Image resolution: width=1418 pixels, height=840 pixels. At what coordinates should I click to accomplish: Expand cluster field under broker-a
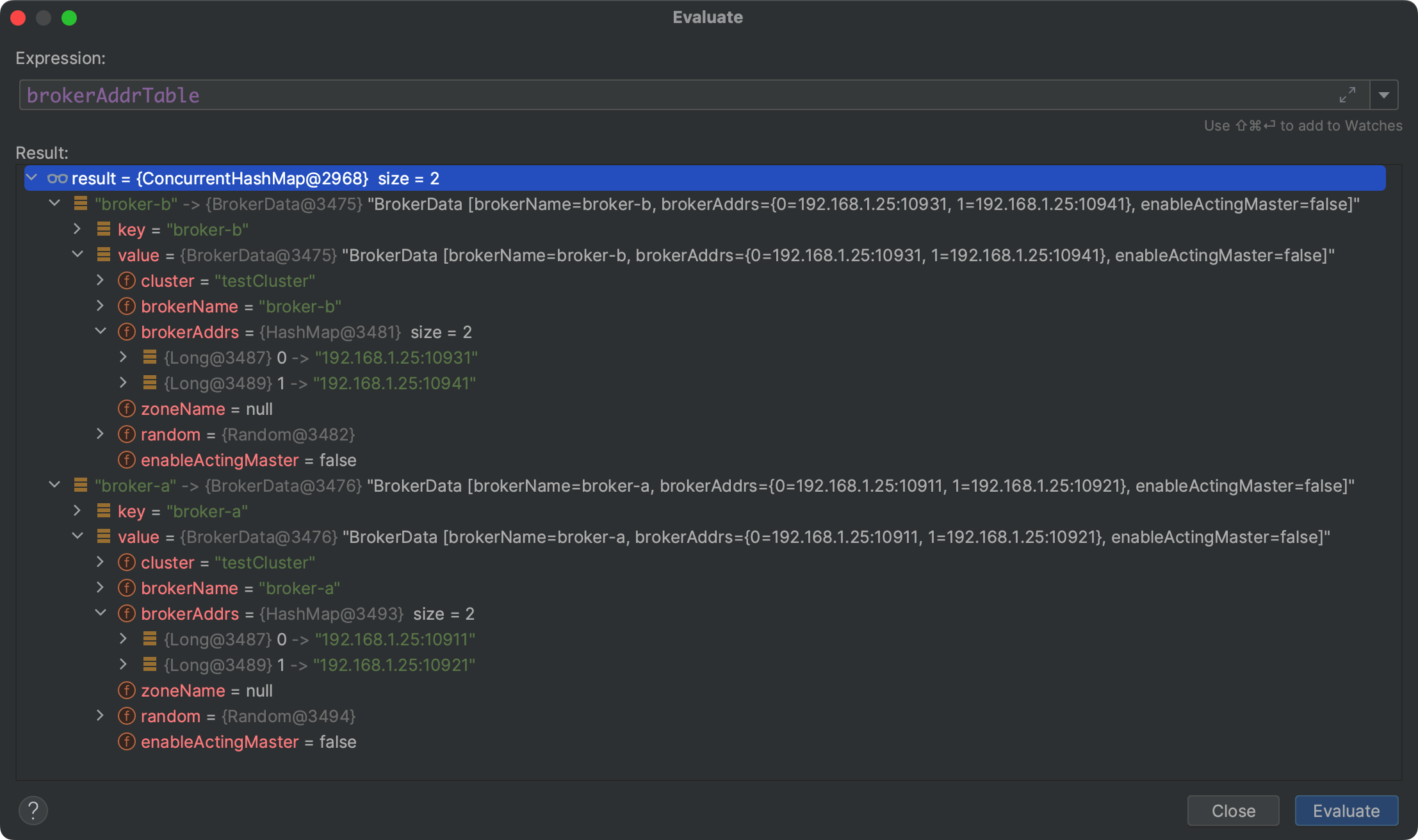click(x=101, y=562)
